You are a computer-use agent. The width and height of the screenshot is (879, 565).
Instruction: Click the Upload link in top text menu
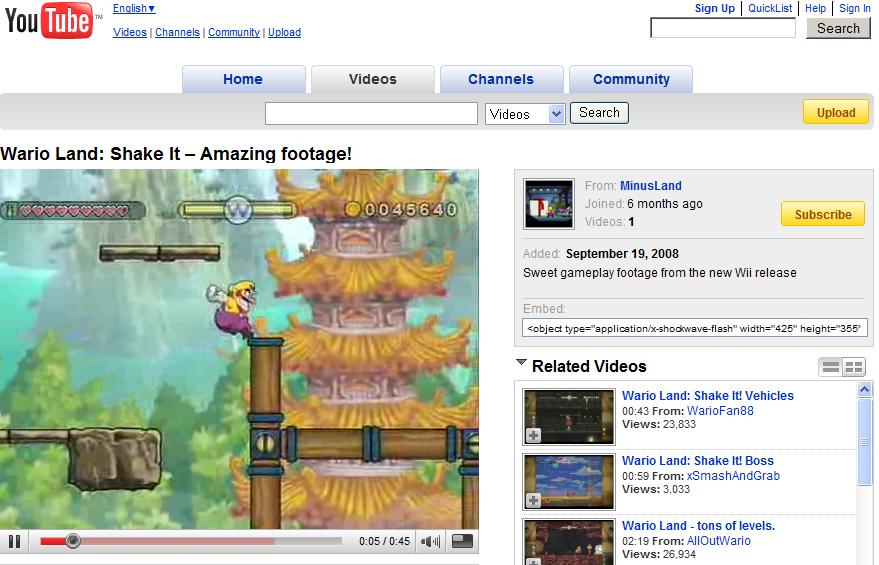pos(284,32)
